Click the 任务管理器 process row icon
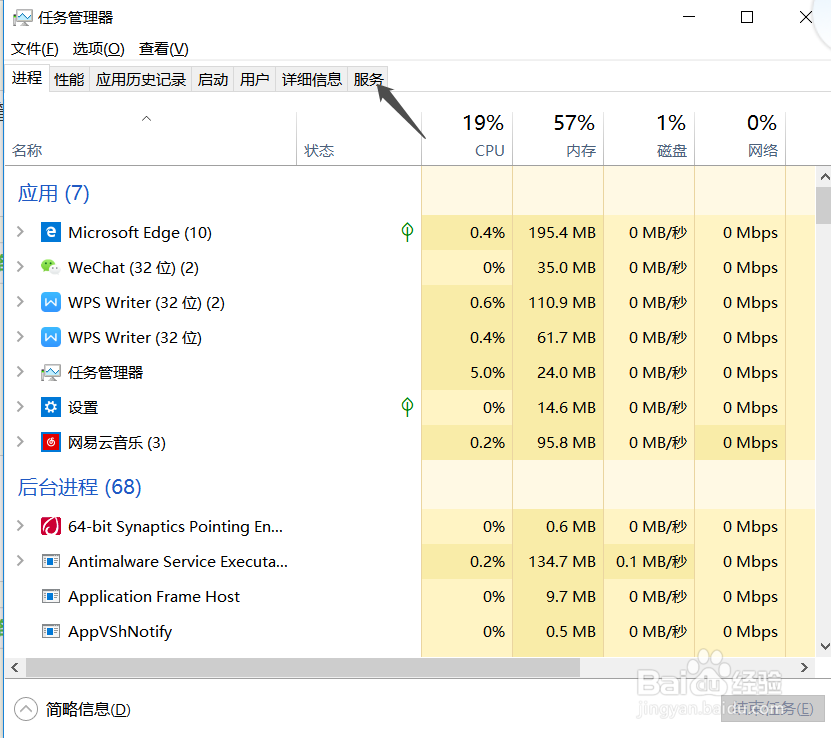Screen dimensions: 831x738 tap(51, 372)
